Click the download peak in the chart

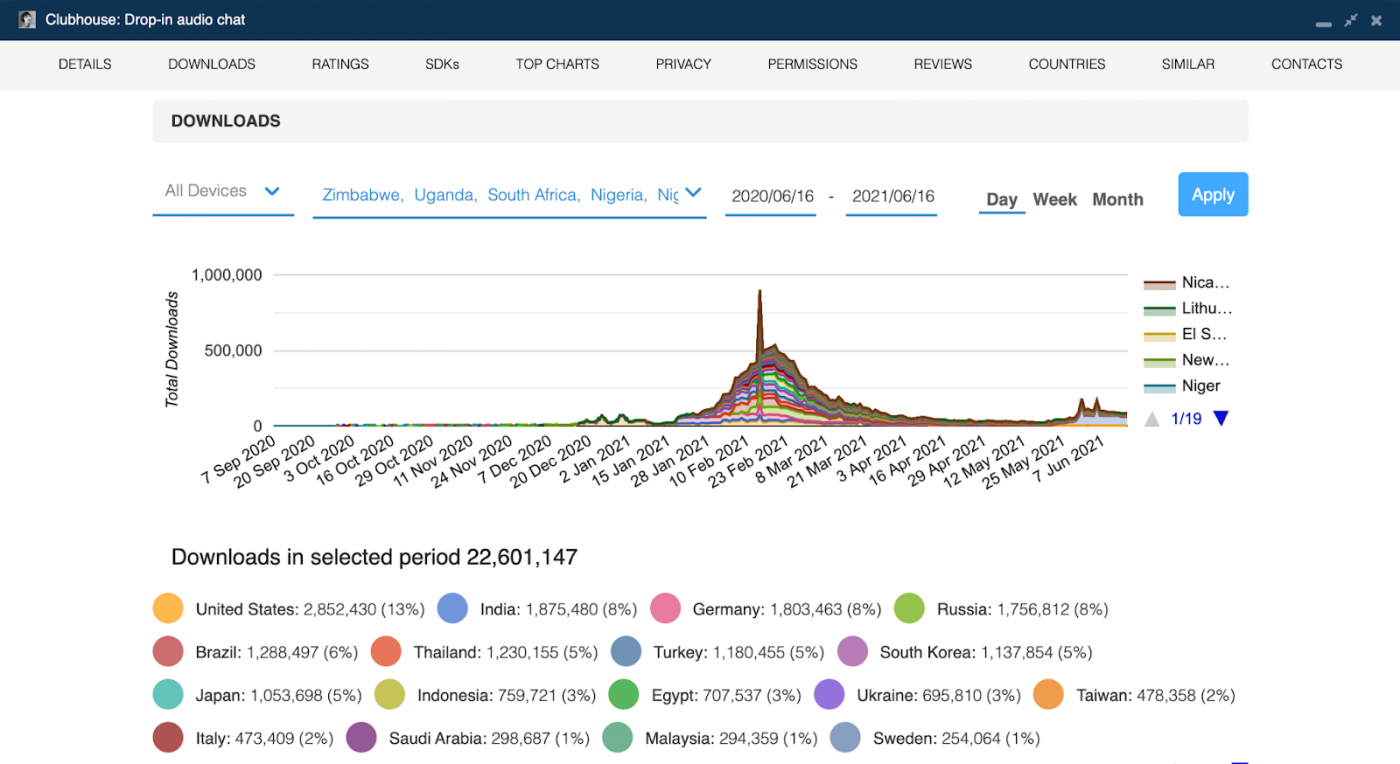point(760,292)
